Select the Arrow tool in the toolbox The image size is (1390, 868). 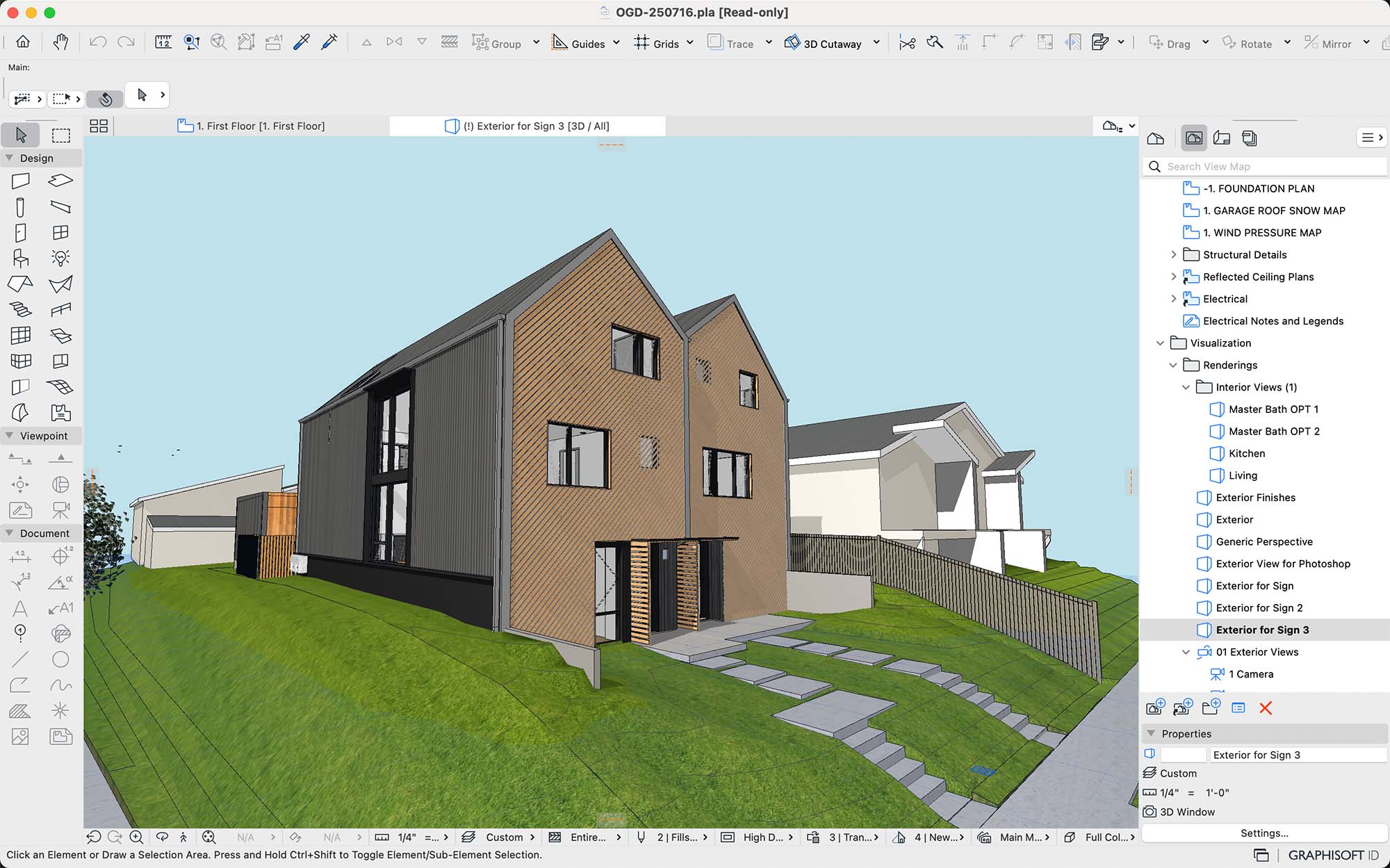pos(20,135)
